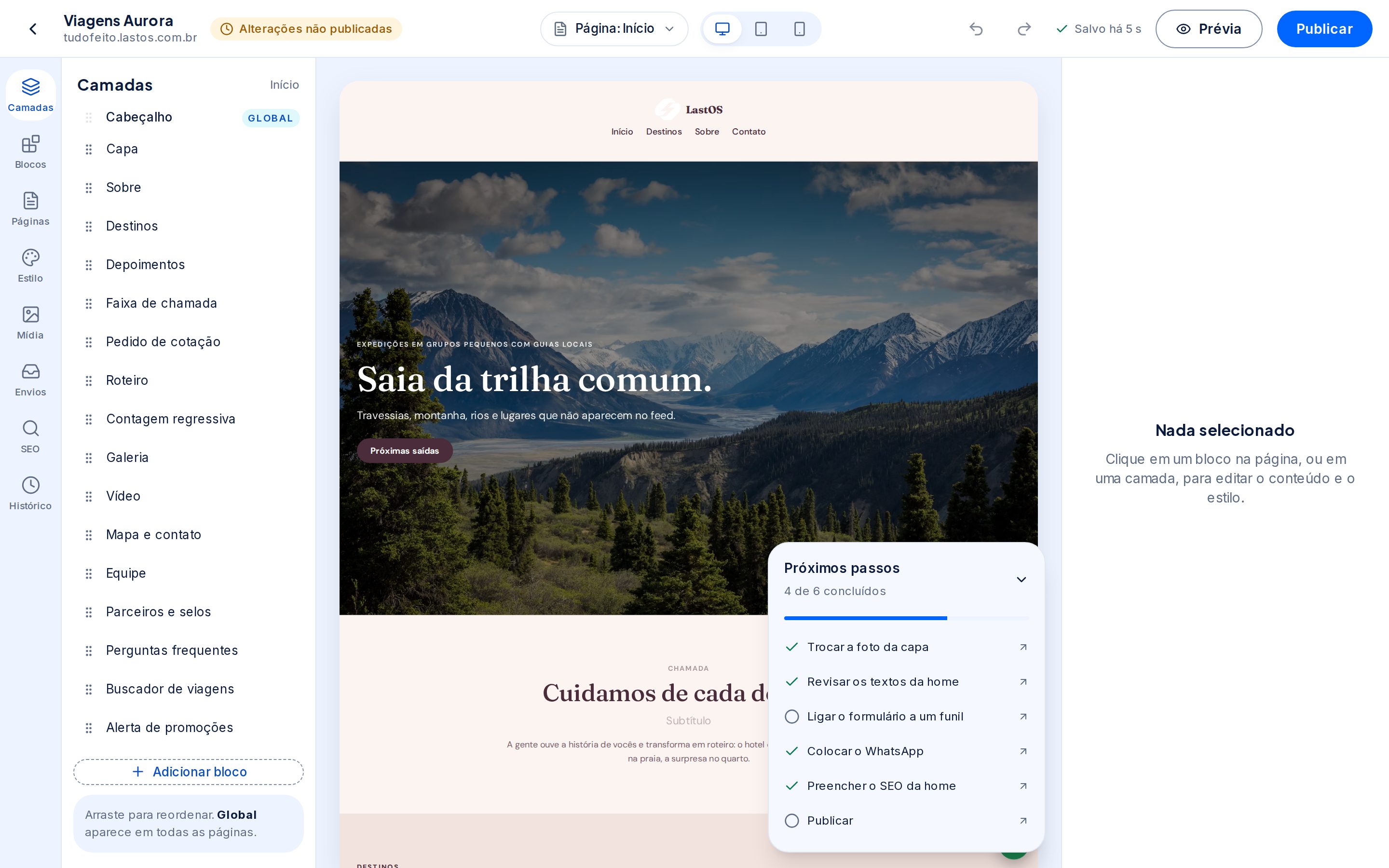Grab drag handle of Buscador de viagens

[x=88, y=690]
